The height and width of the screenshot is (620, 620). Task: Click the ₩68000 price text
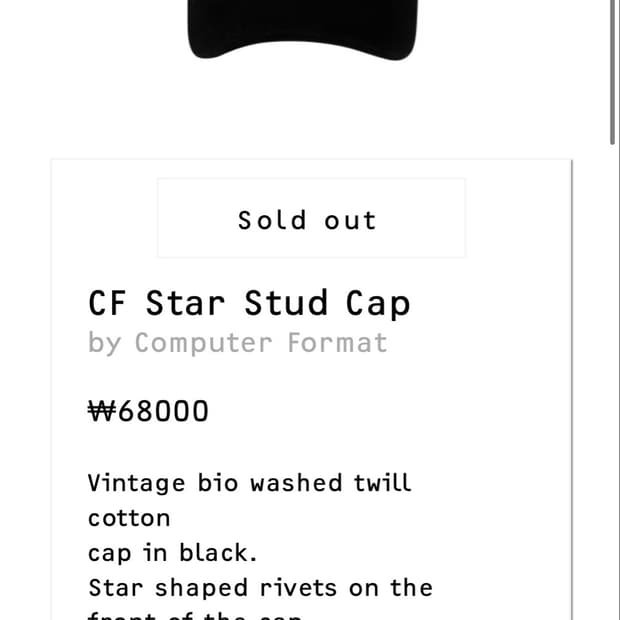pyautogui.click(x=148, y=411)
